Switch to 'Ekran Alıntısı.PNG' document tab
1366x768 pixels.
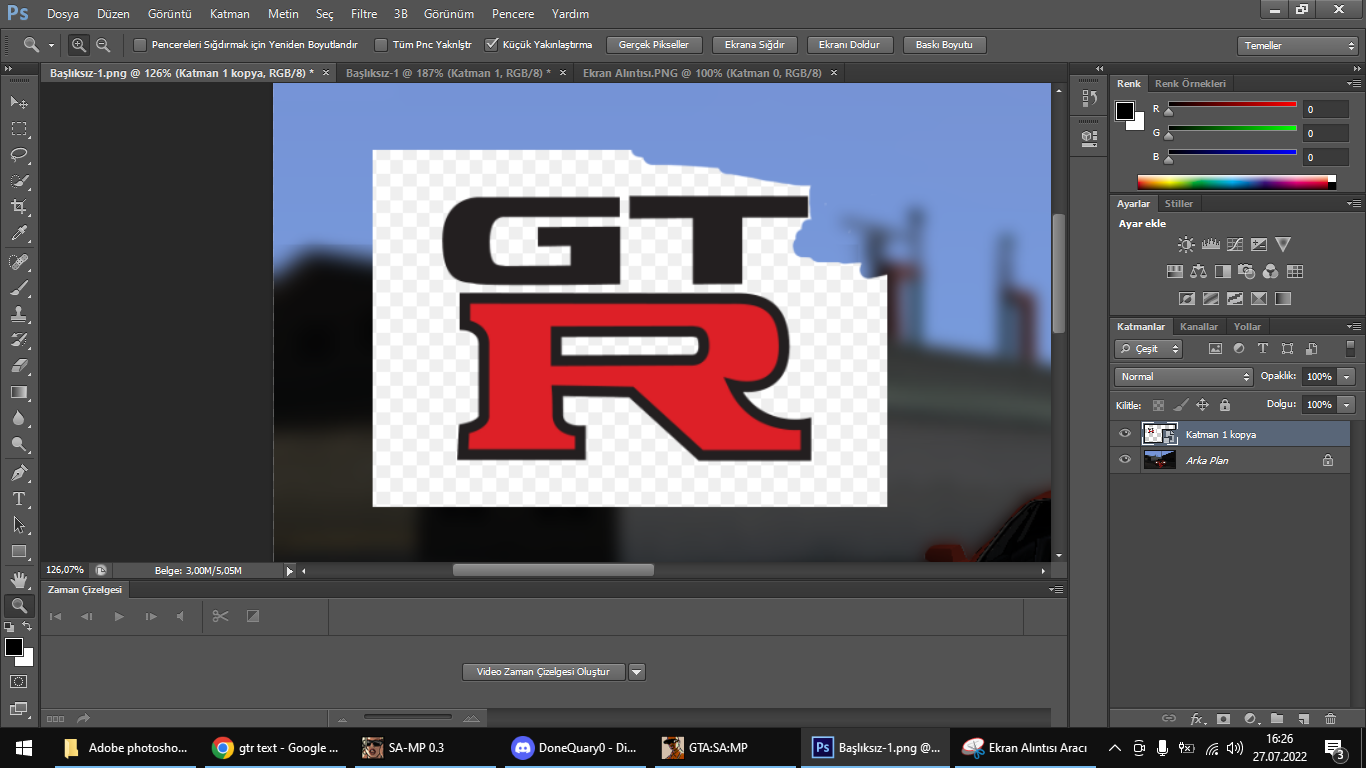[702, 73]
